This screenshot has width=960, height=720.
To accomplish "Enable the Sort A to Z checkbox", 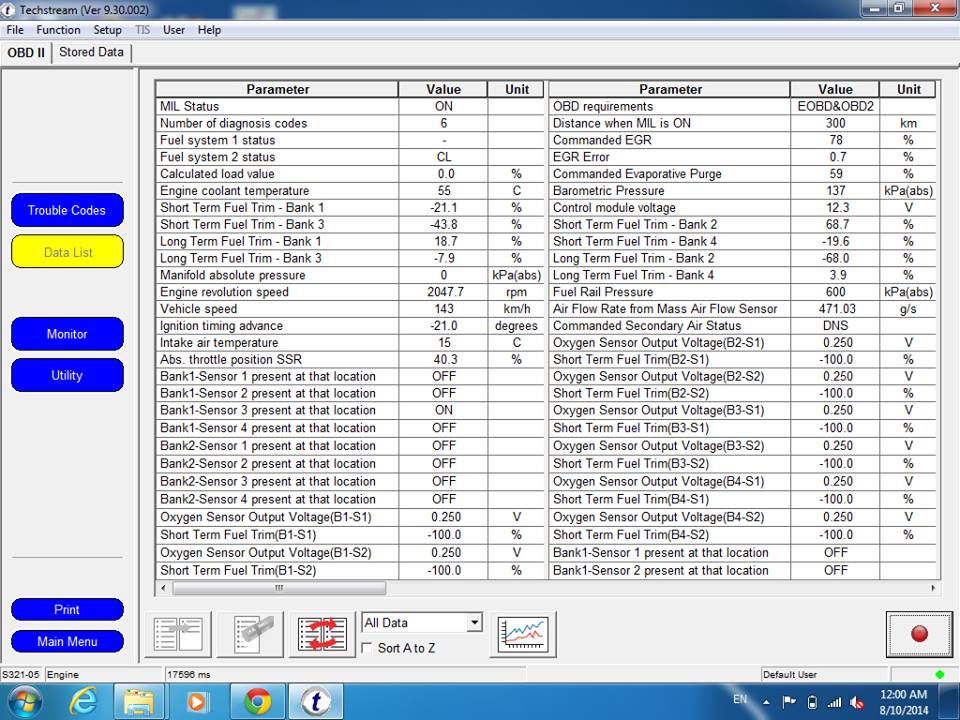I will [367, 648].
